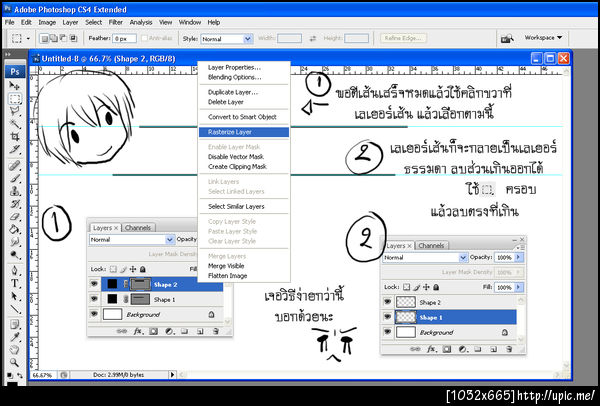Choose Subtract from selection mode button
Screen dimensions: 600x406
[64, 38]
